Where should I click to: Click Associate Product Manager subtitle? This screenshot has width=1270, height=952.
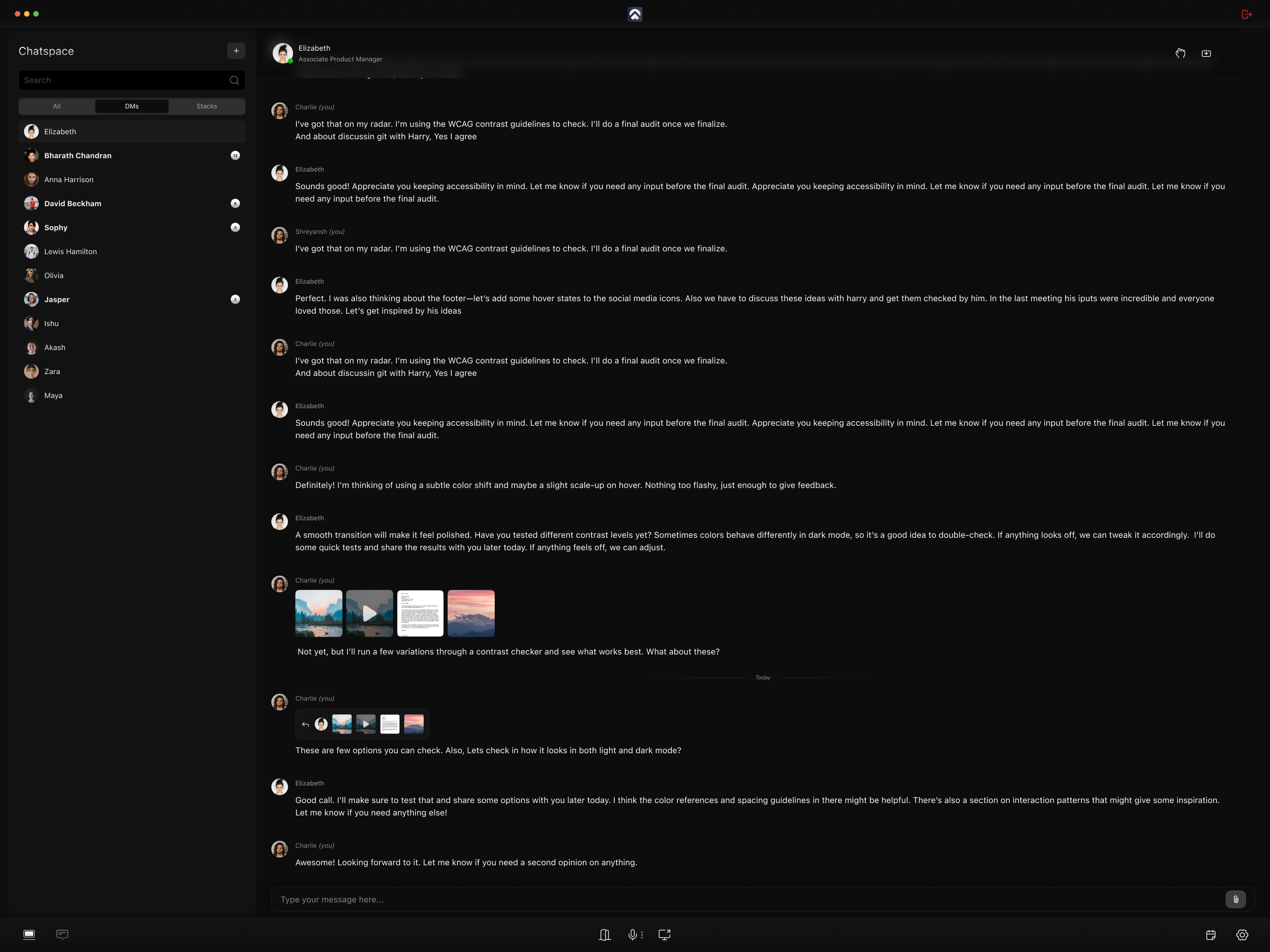340,59
